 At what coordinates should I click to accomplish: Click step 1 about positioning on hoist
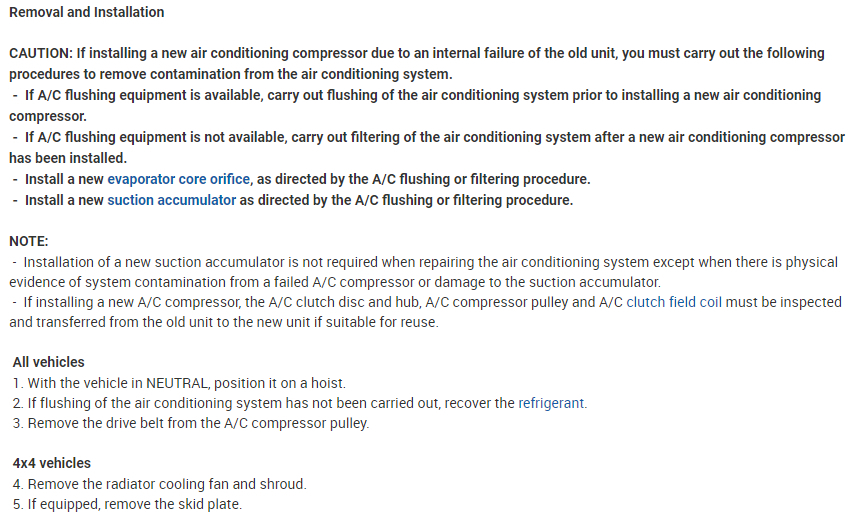180,383
